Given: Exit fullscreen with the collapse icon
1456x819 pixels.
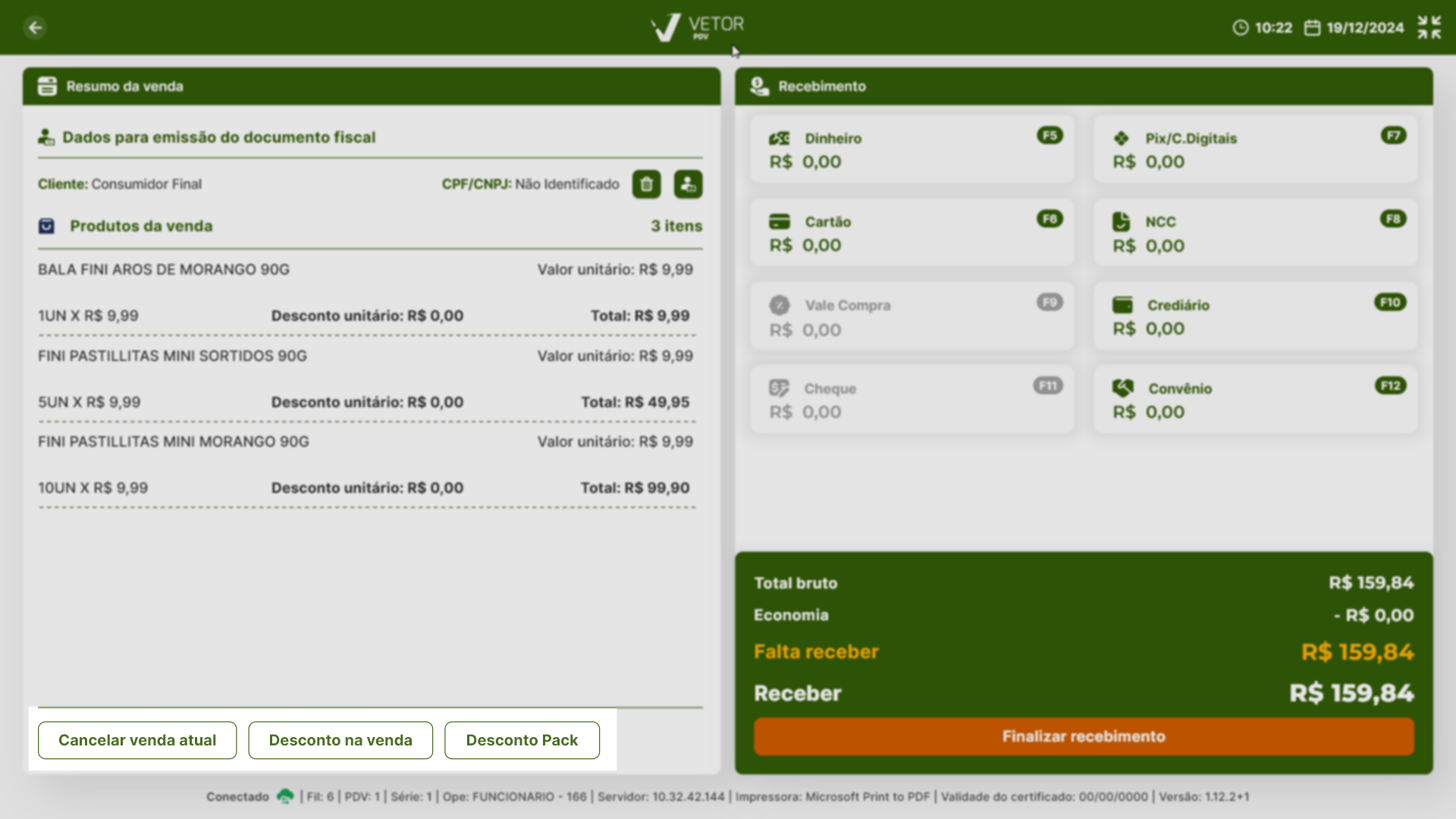Looking at the screenshot, I should tap(1429, 27).
